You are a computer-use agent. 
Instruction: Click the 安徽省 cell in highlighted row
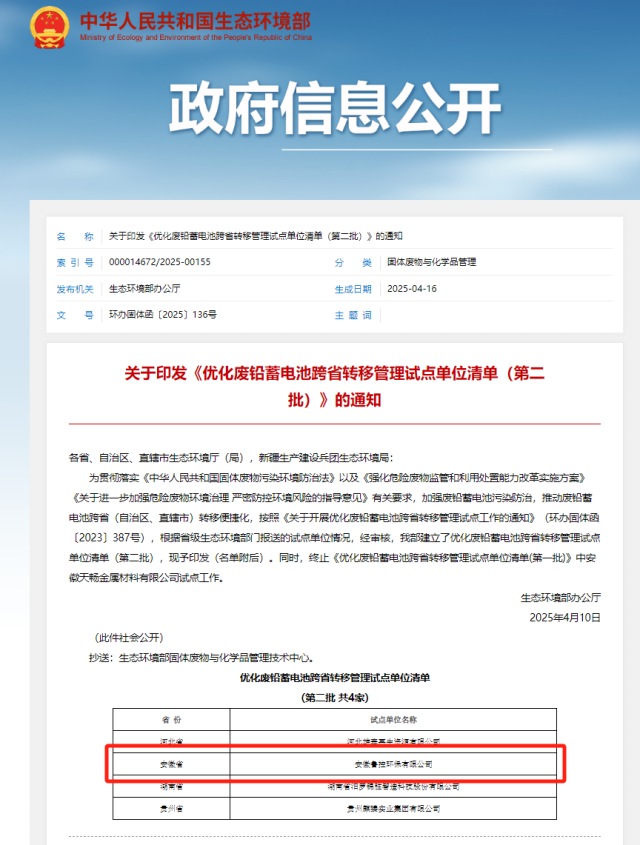pos(171,763)
